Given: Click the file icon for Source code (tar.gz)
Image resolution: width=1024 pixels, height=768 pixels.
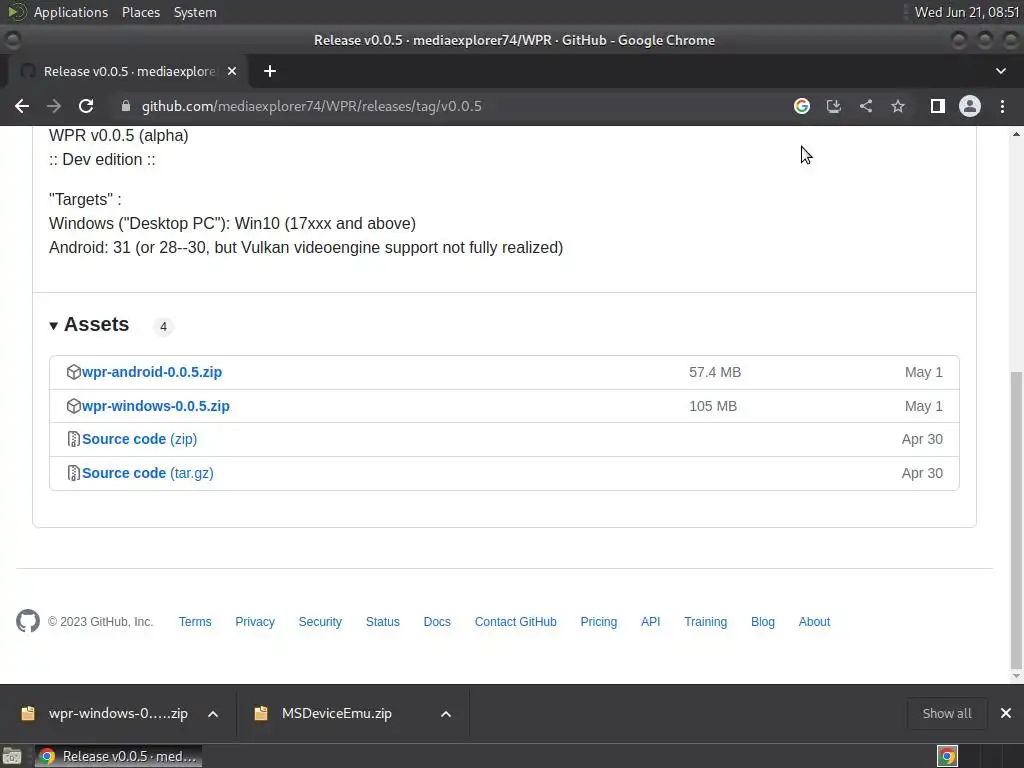Looking at the screenshot, I should tap(74, 473).
